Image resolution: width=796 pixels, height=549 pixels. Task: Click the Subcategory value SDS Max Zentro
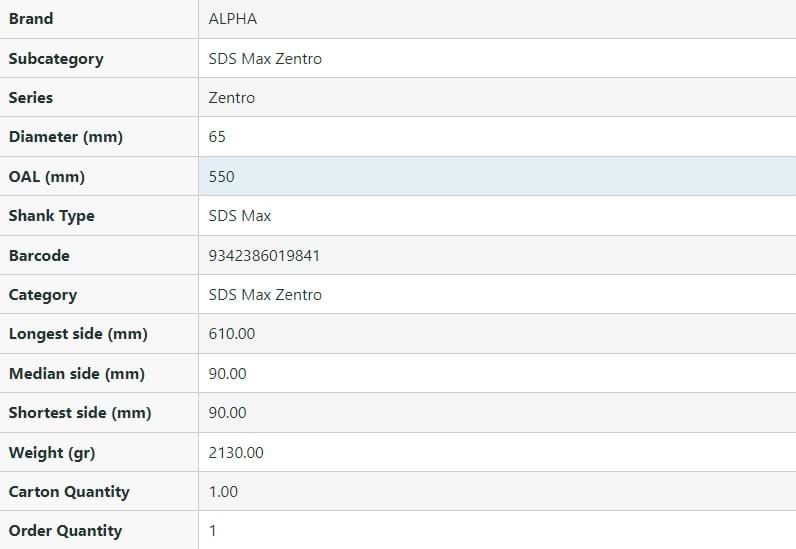[265, 59]
